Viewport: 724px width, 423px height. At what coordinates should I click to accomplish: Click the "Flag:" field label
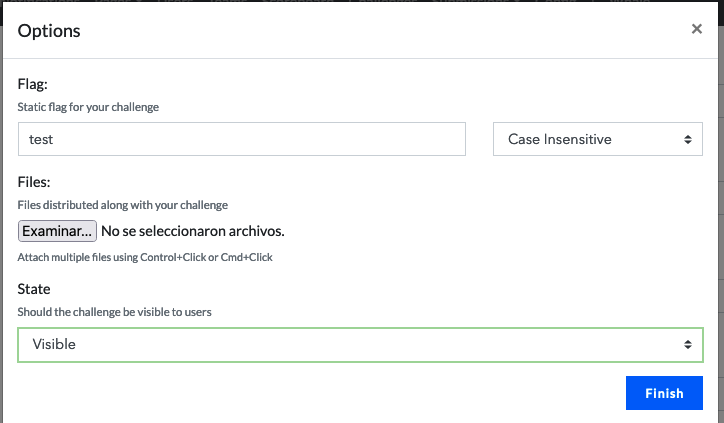pos(32,84)
